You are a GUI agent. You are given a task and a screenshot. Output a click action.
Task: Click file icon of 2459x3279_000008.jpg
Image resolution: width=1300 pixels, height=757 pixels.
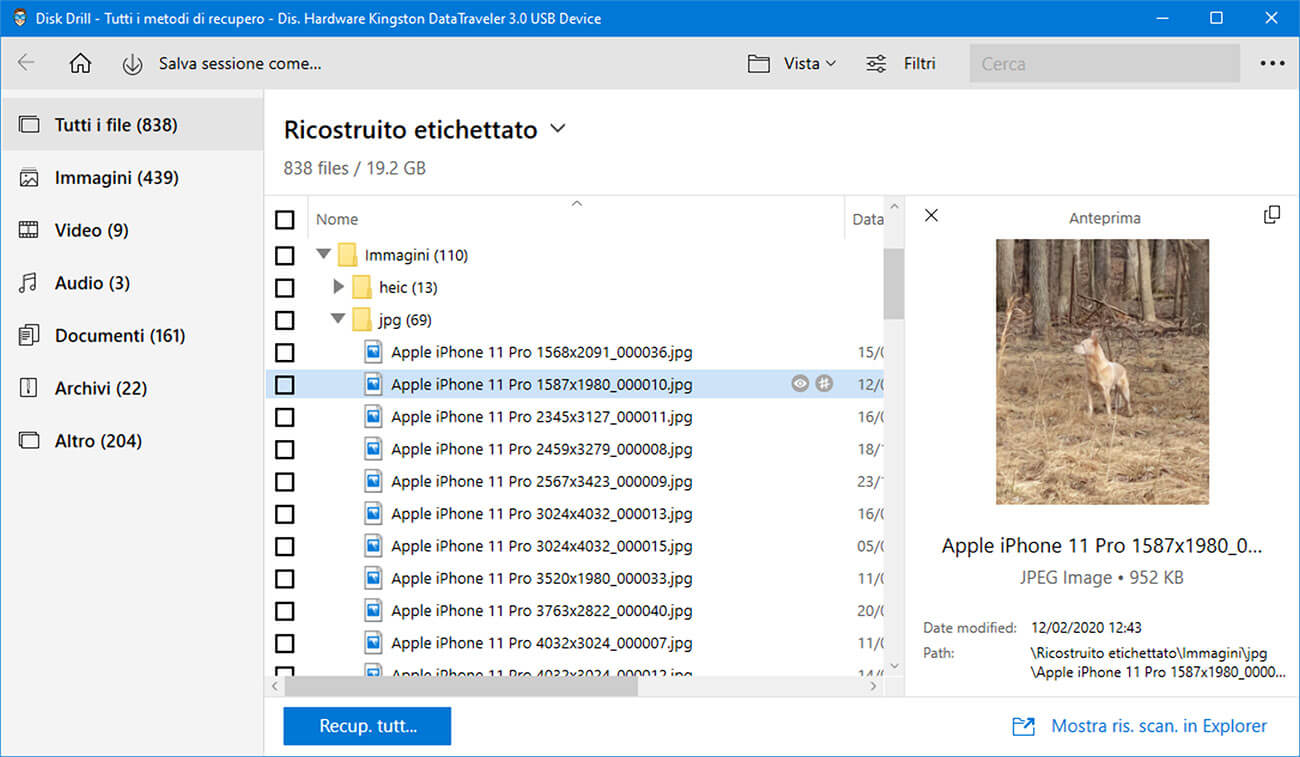(374, 449)
